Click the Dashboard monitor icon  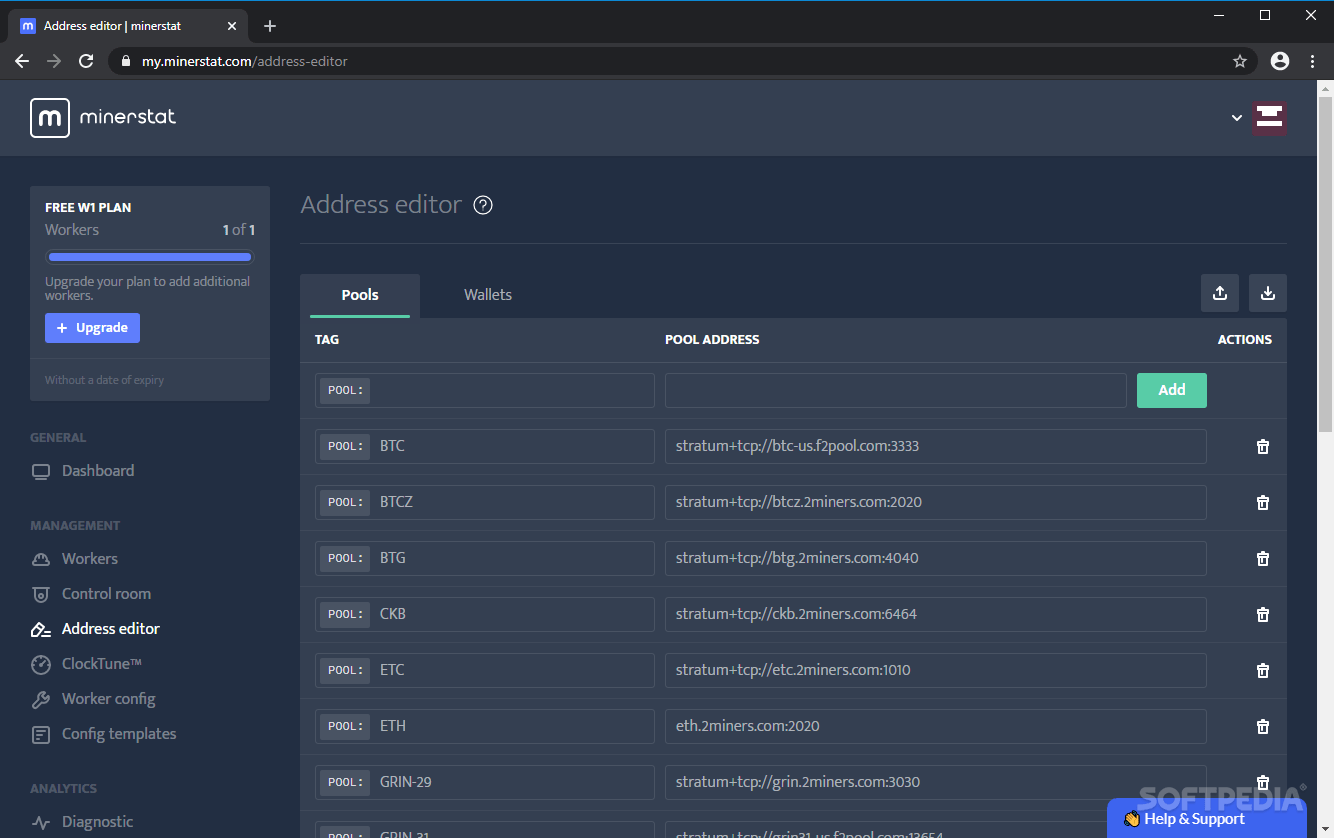(41, 471)
